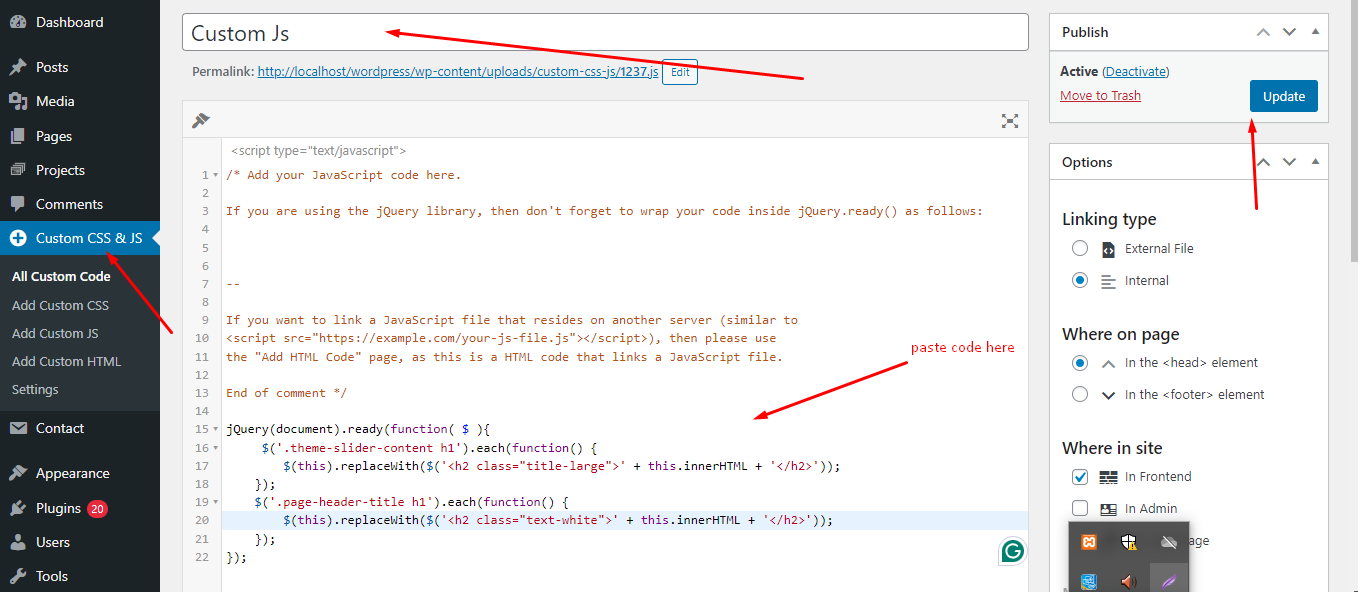The width and height of the screenshot is (1358, 592).
Task: Click the Users person icon
Action: pyautogui.click(x=18, y=542)
